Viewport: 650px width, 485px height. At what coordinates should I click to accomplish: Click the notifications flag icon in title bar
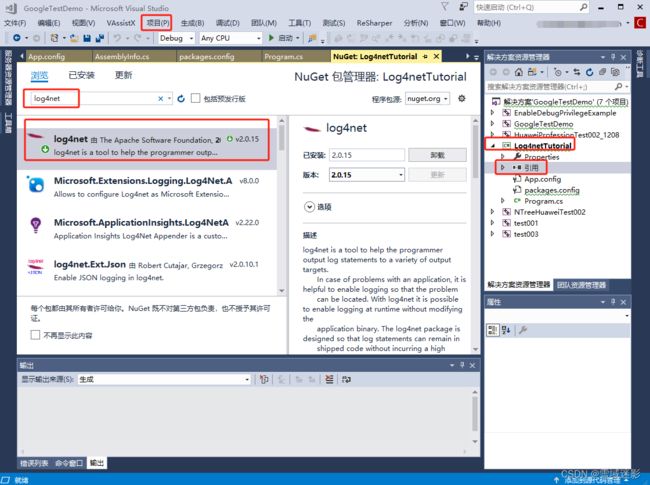pyautogui.click(x=445, y=7)
